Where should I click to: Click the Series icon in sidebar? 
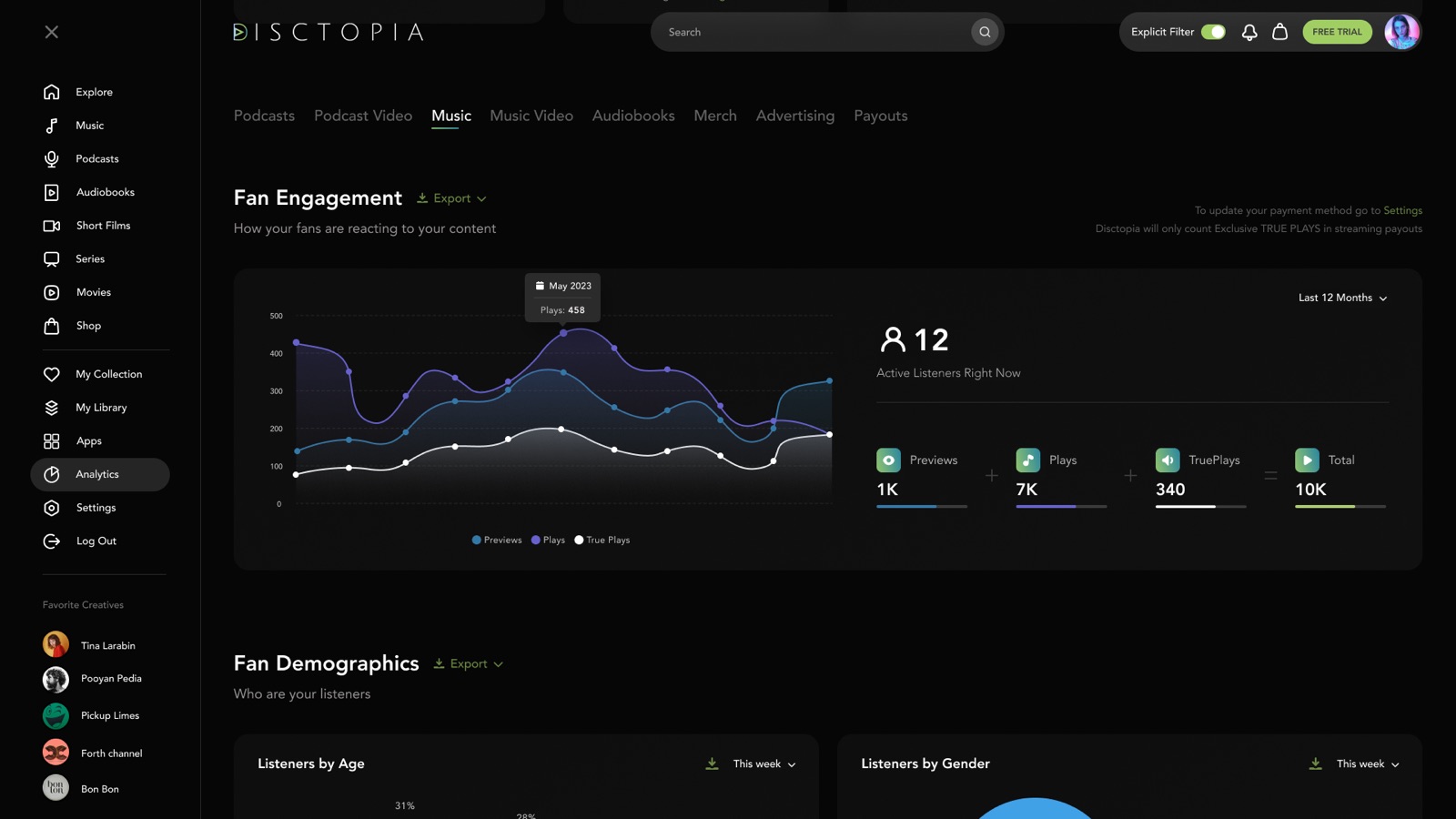52,259
